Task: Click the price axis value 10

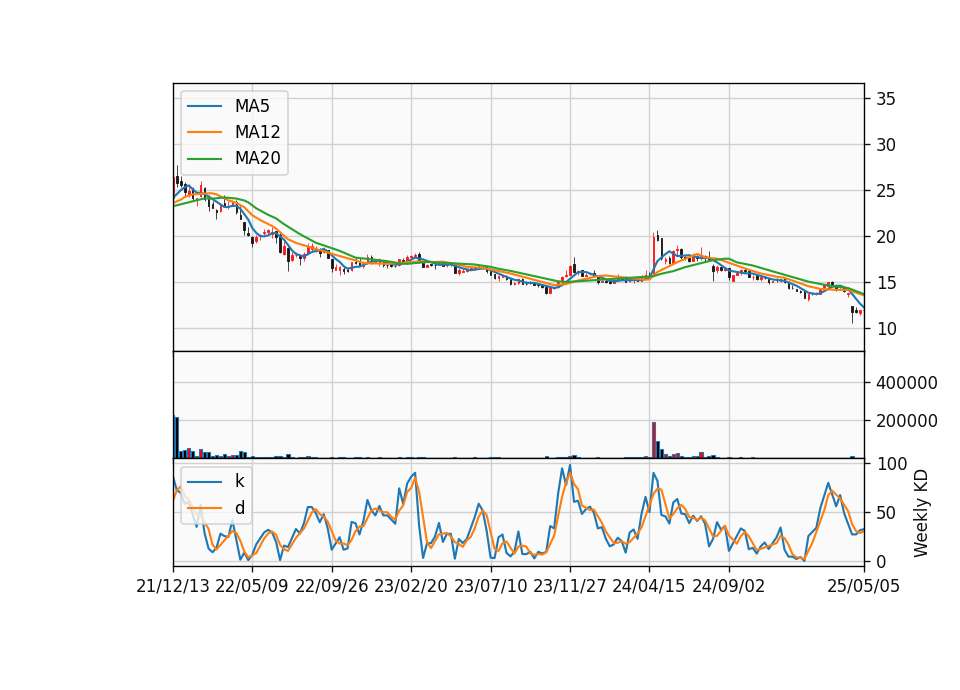Action: click(886, 329)
